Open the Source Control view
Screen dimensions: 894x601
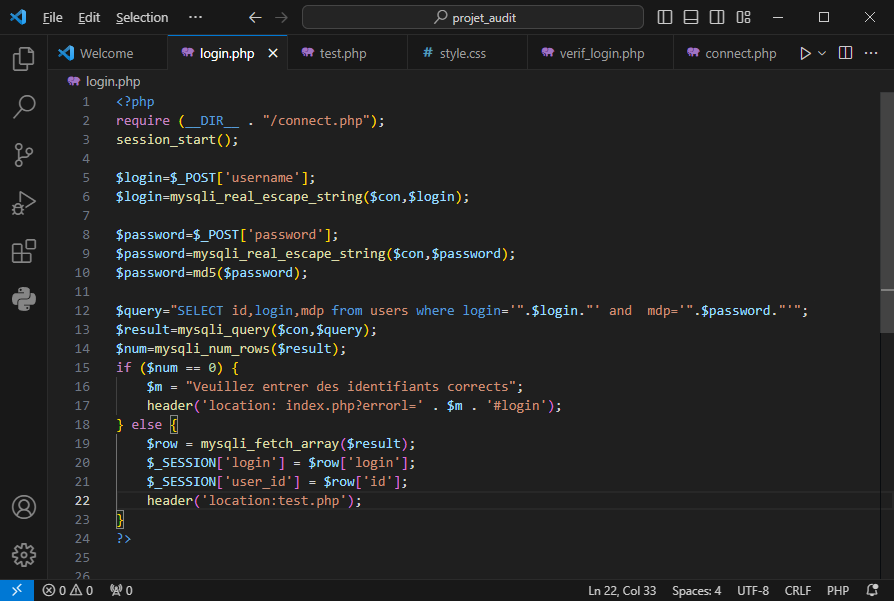coord(23,154)
